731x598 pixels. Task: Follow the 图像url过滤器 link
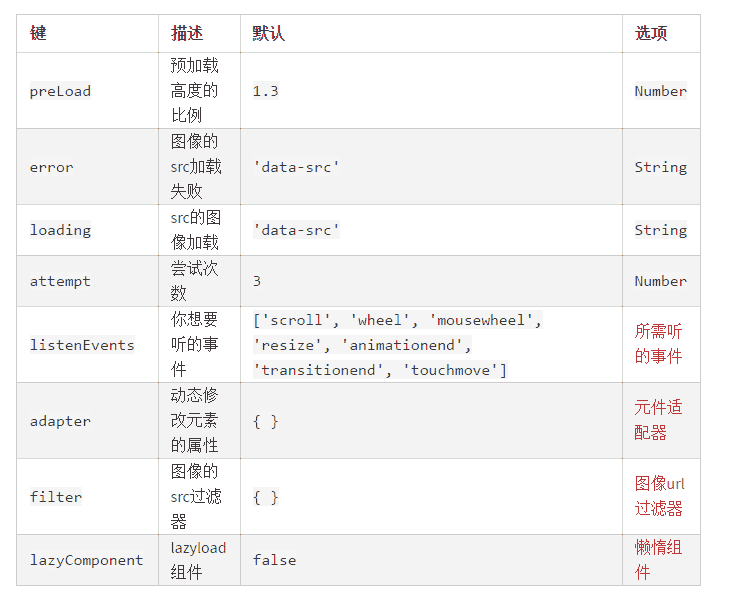[x=659, y=496]
